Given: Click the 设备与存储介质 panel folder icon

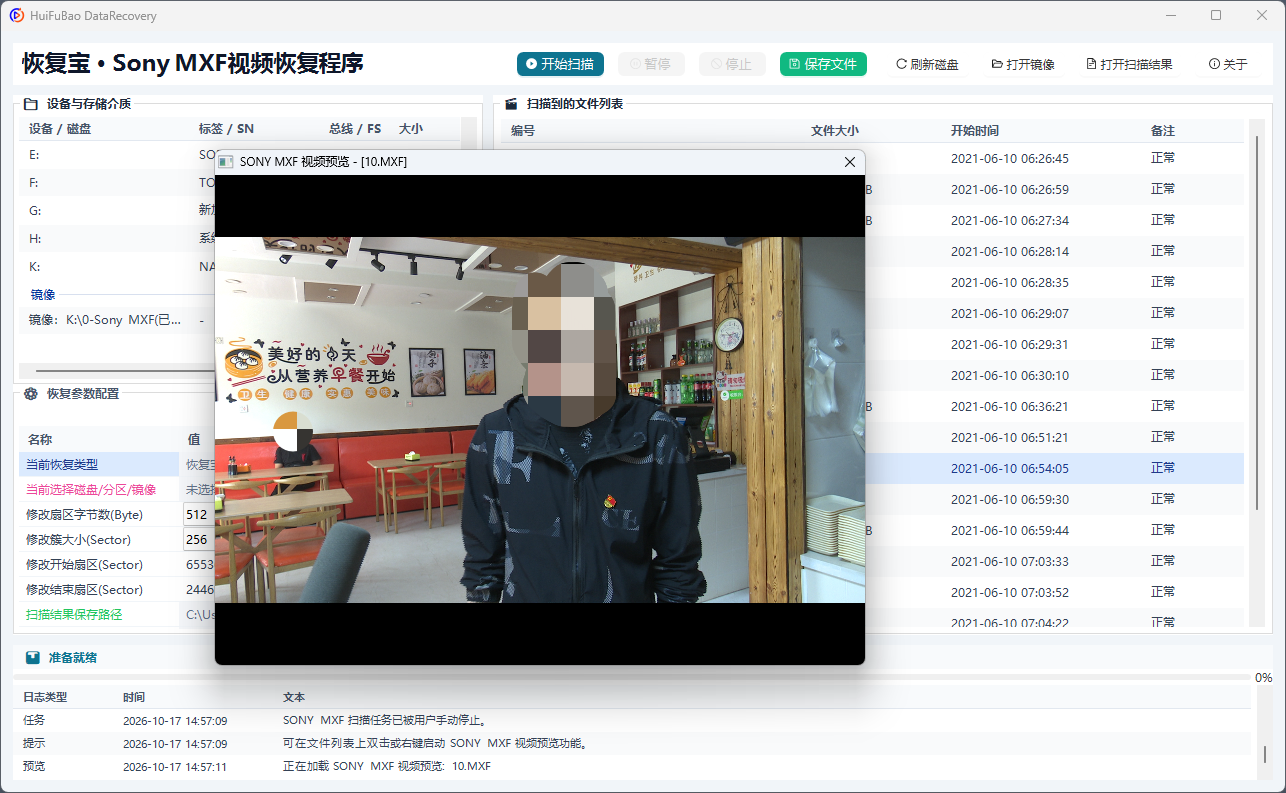Looking at the screenshot, I should point(30,103).
